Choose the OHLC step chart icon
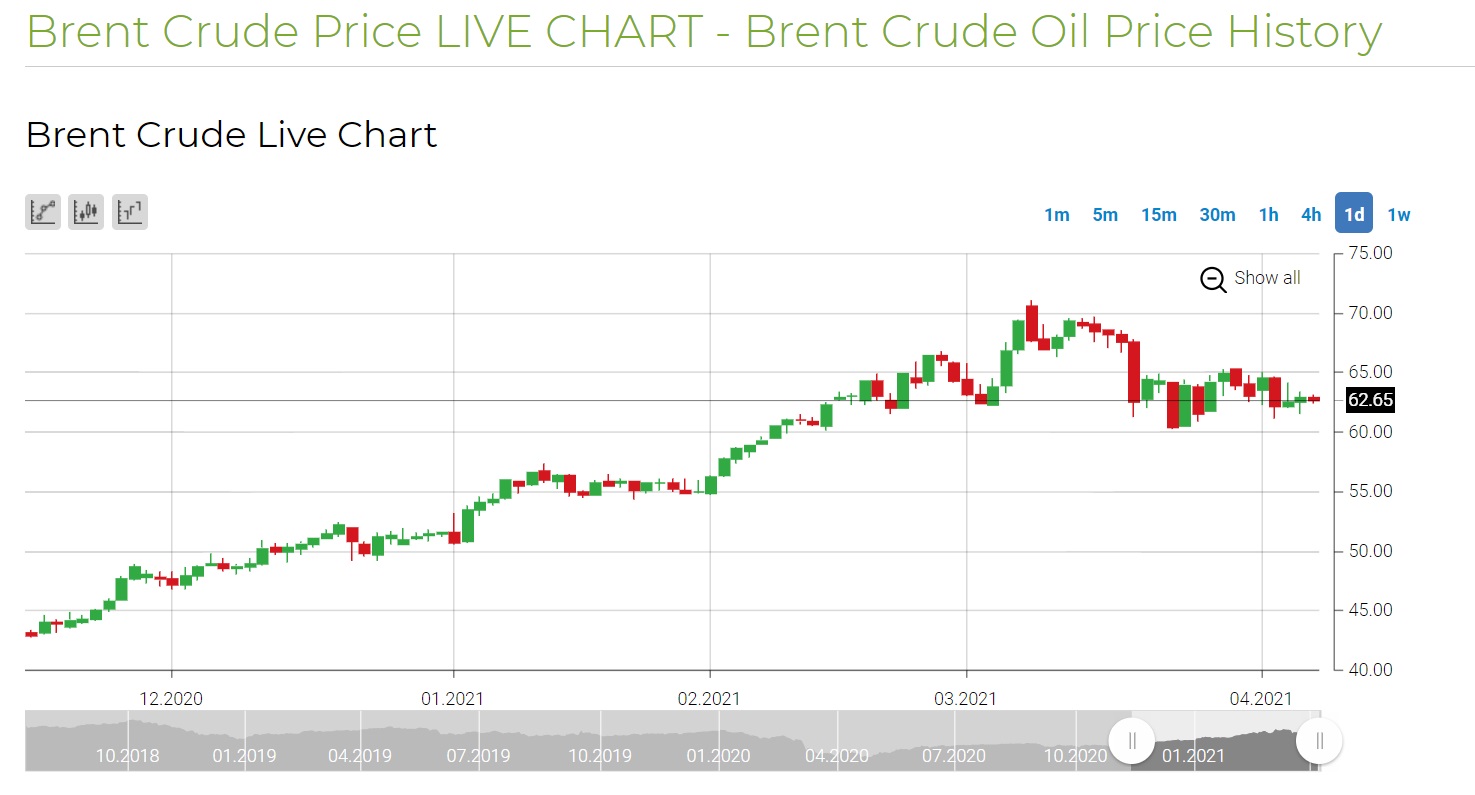Image resolution: width=1475 pixels, height=795 pixels. (130, 211)
